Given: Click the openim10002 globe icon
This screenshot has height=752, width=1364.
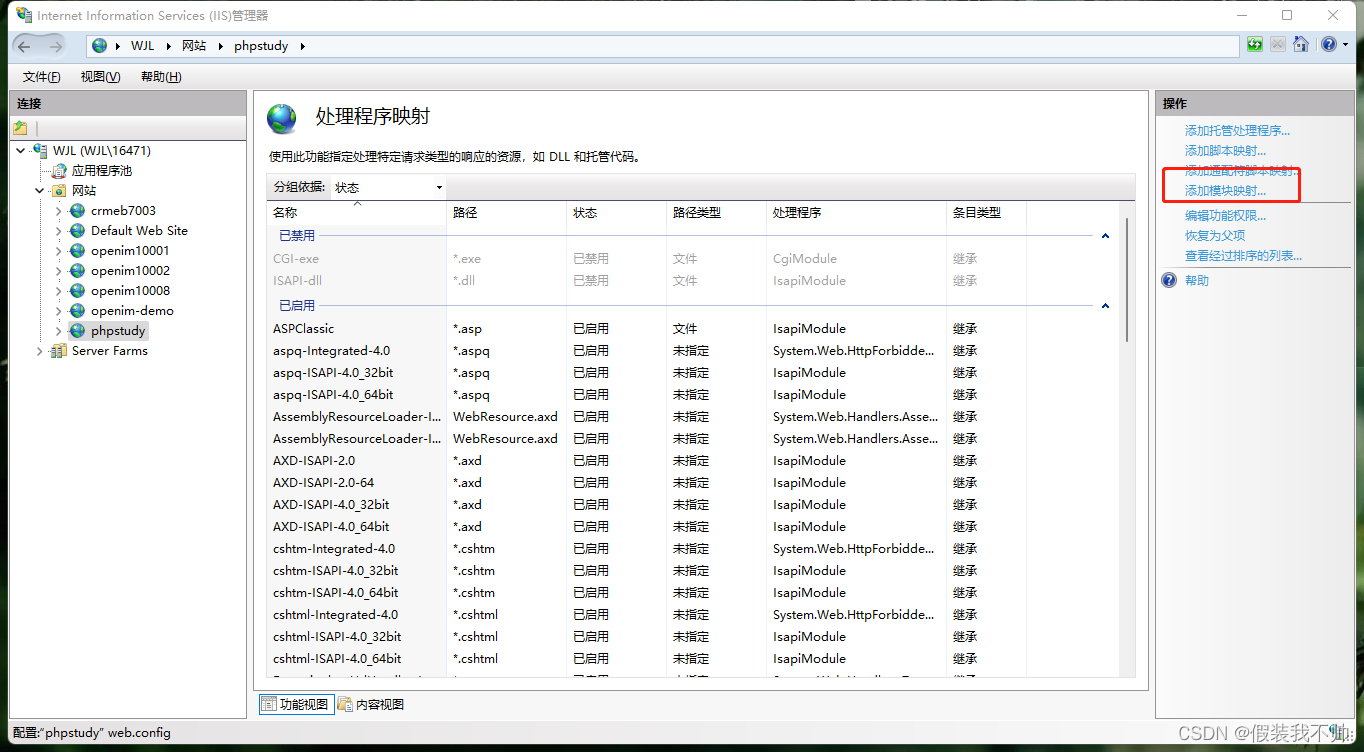Looking at the screenshot, I should tap(78, 270).
